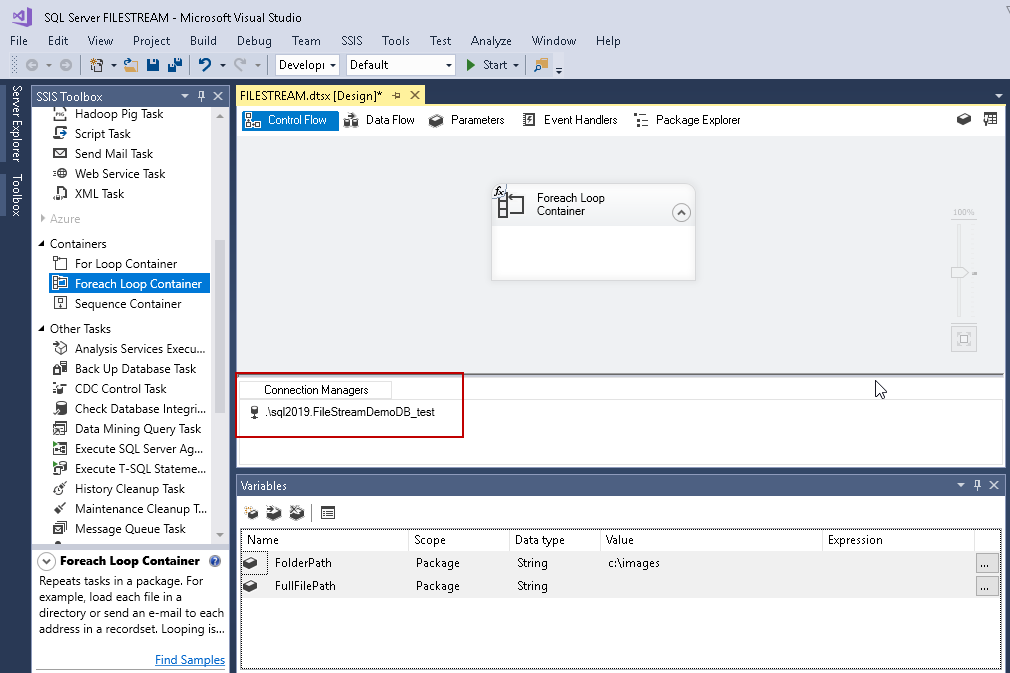Open Variable Grid Options icon
This screenshot has width=1010, height=673.
coord(328,513)
